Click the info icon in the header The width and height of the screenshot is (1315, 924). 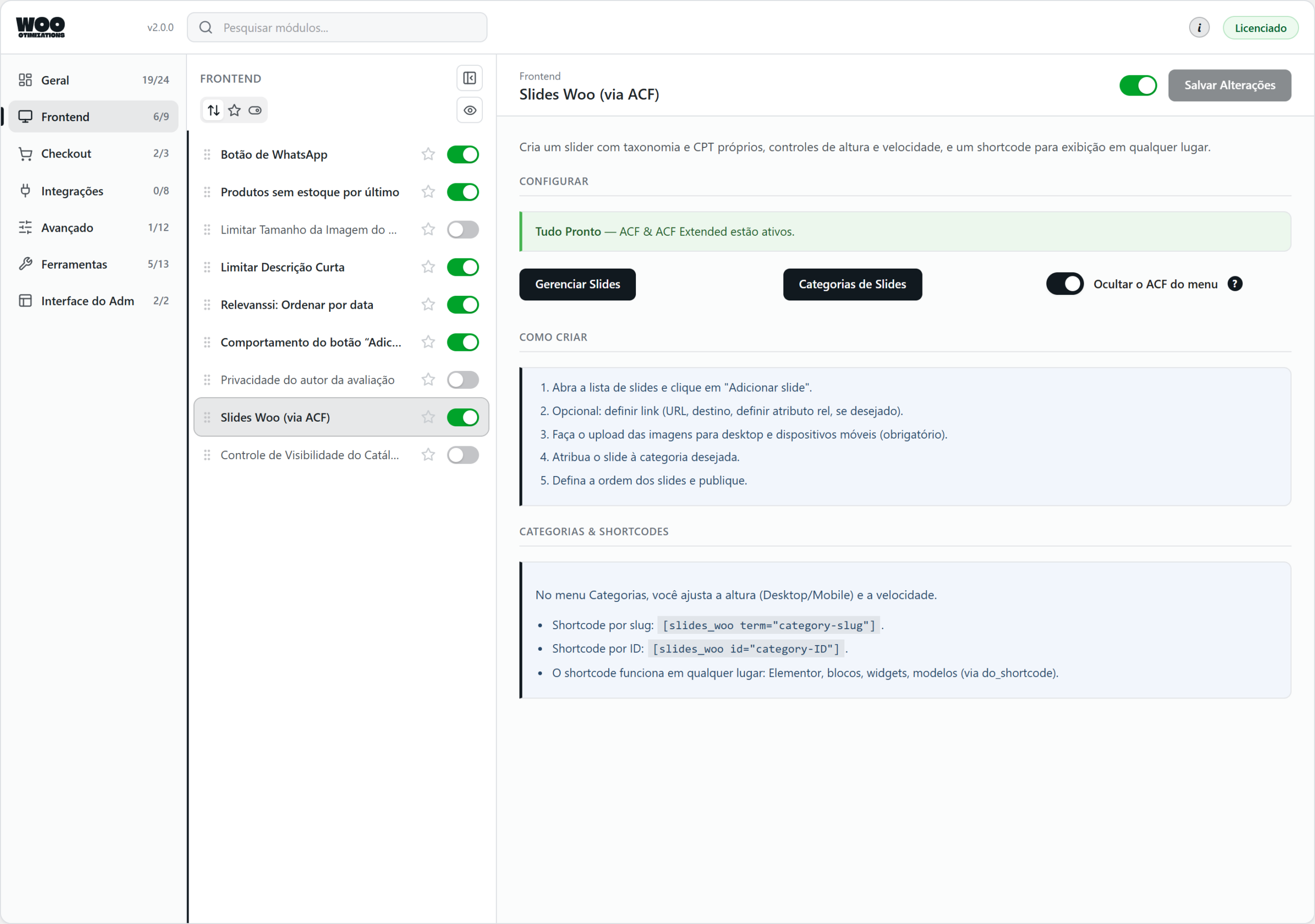pyautogui.click(x=1199, y=28)
